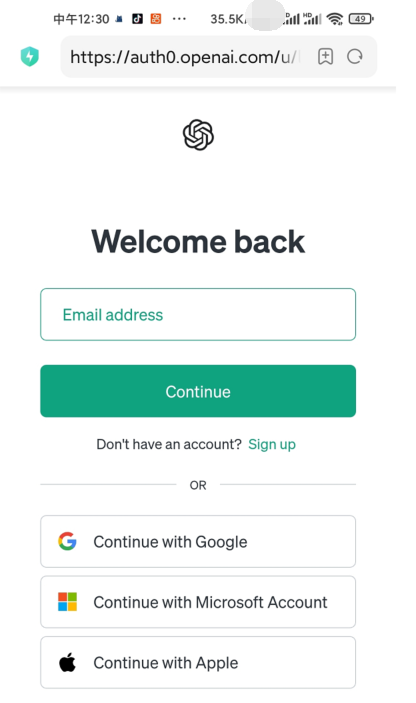Screen dimensions: 416x703
Task: Click the bookmark add icon in address bar
Action: [x=325, y=56]
